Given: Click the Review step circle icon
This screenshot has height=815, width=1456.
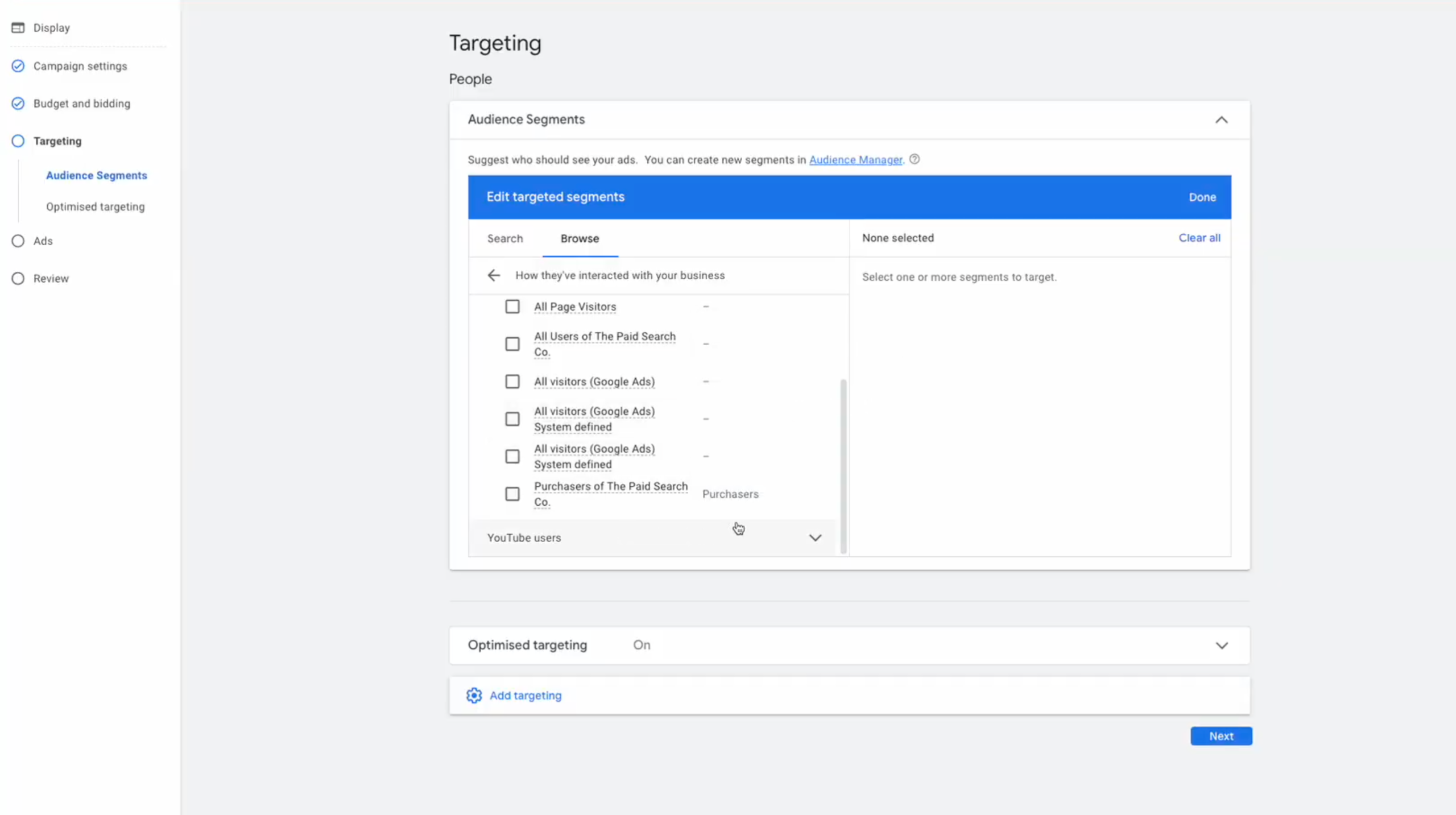Looking at the screenshot, I should (x=18, y=279).
